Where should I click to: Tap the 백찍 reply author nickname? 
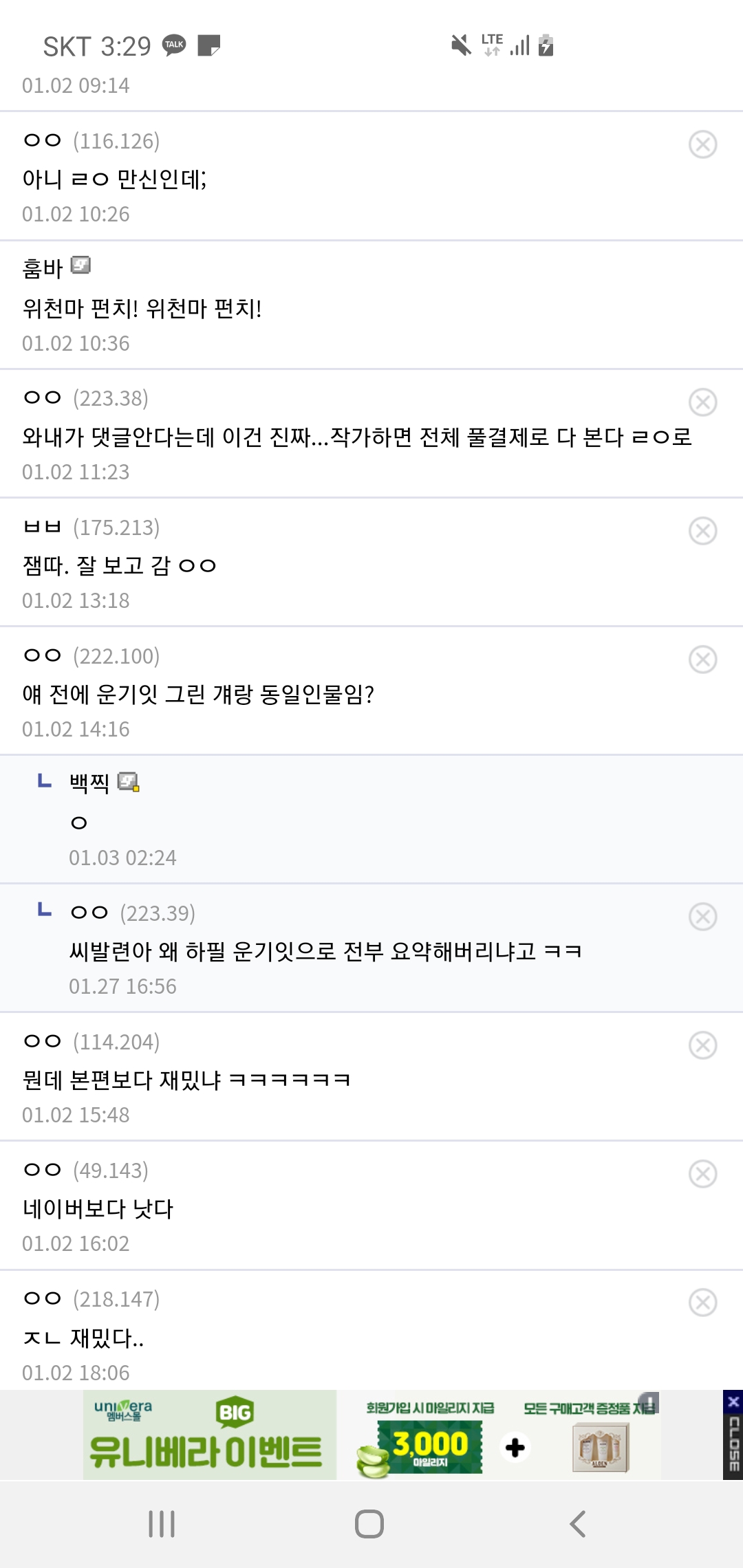pyautogui.click(x=89, y=783)
